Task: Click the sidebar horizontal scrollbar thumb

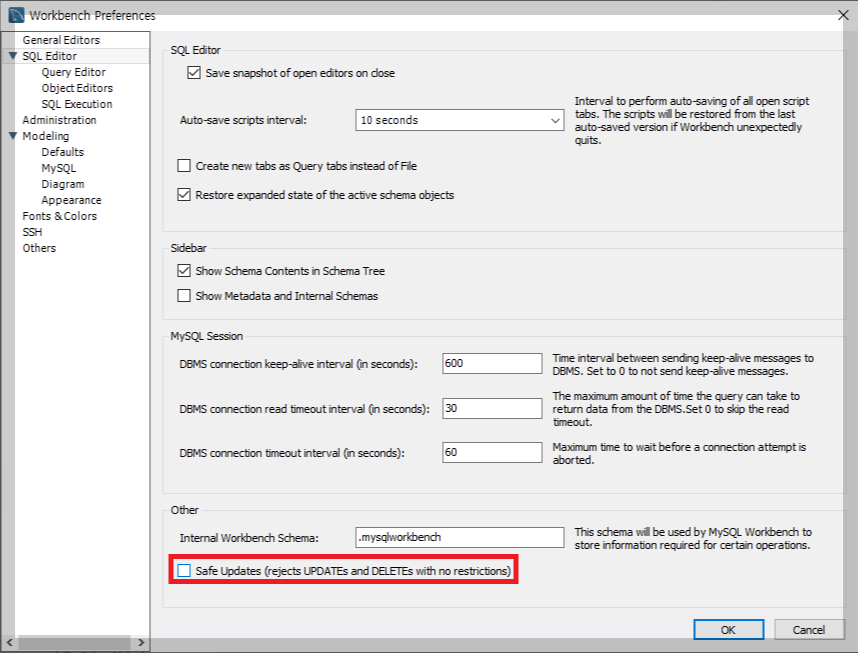Action: [74, 643]
